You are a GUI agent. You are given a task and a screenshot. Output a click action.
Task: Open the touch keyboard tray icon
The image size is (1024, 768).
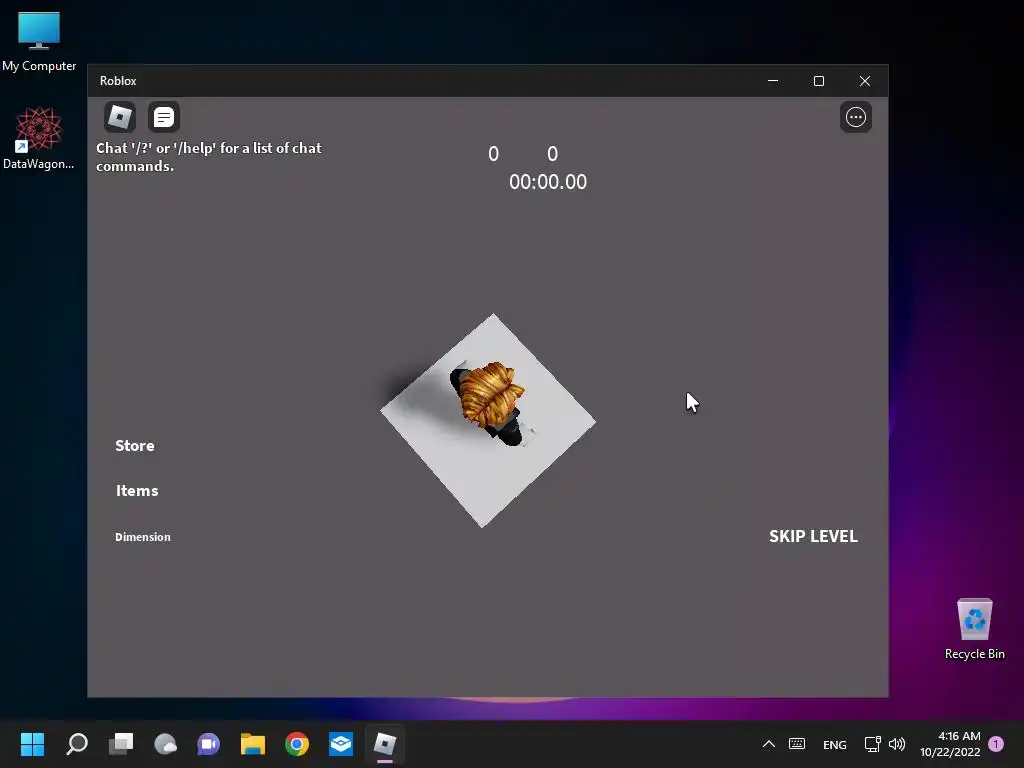(797, 744)
